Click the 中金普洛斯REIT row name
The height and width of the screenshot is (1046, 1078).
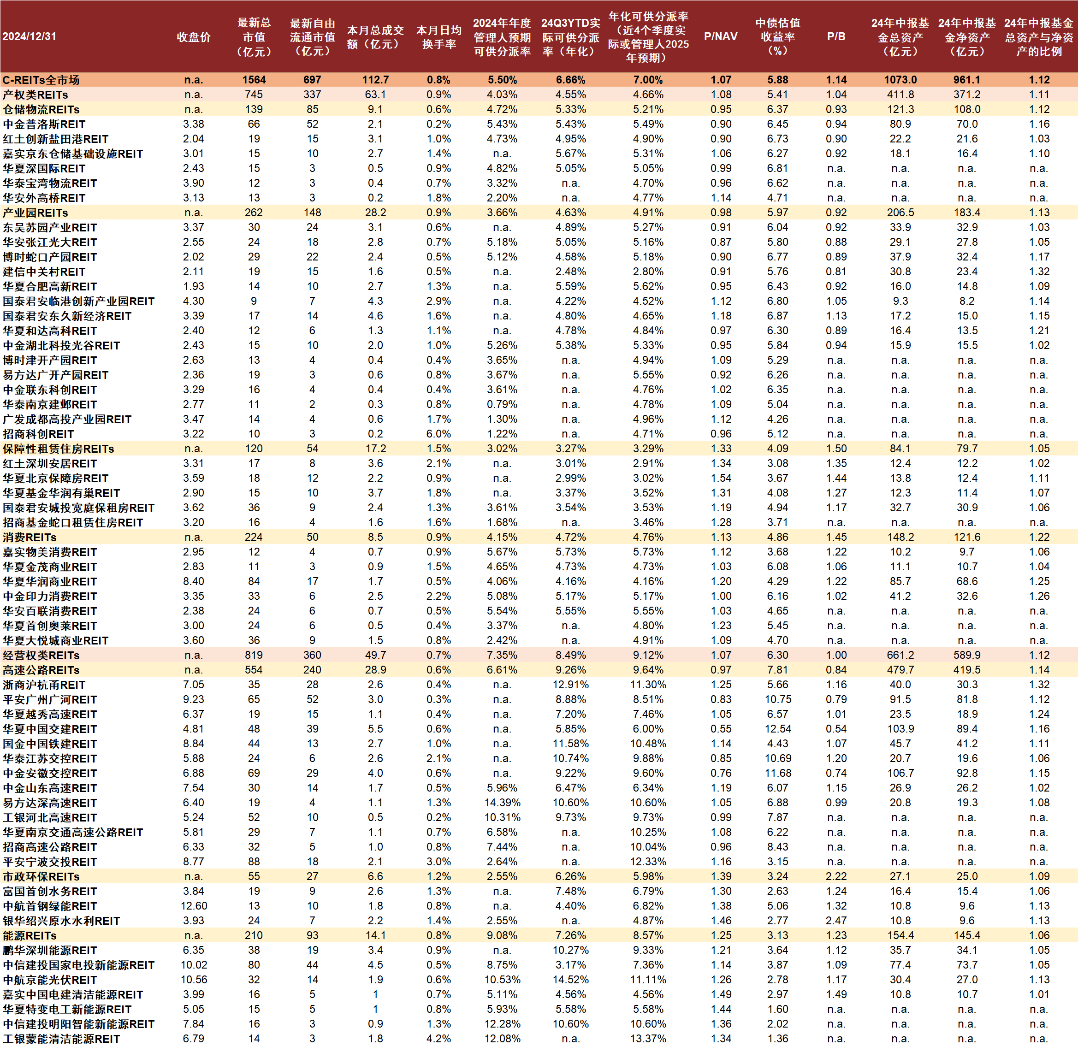[x=44, y=124]
